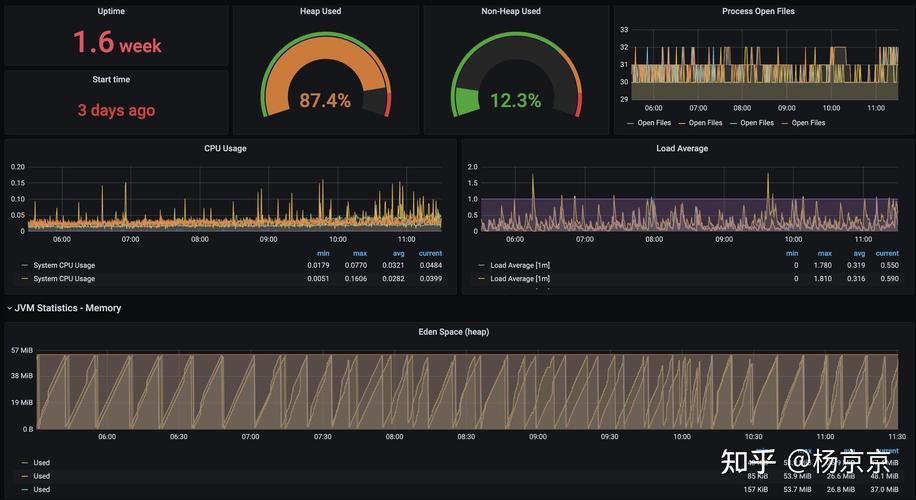This screenshot has width=916, height=500.
Task: Open the Heap Used panel title menu
Action: (320, 12)
